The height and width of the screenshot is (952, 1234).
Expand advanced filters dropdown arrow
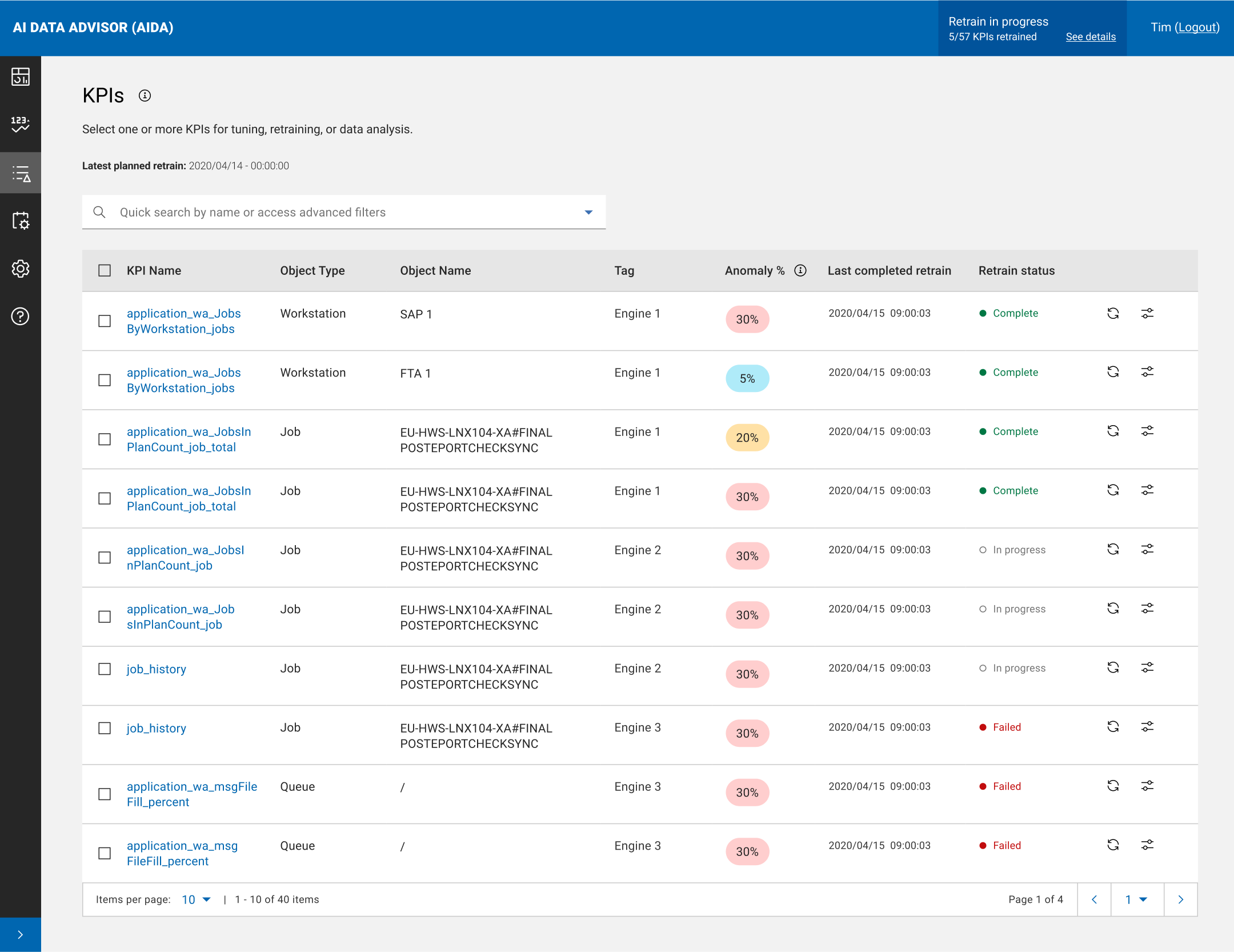click(588, 213)
